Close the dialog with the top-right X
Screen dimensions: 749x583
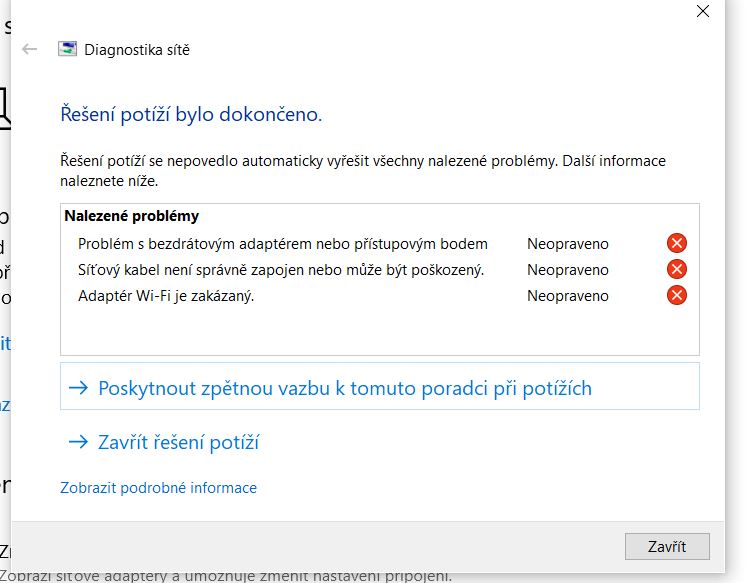(x=702, y=11)
